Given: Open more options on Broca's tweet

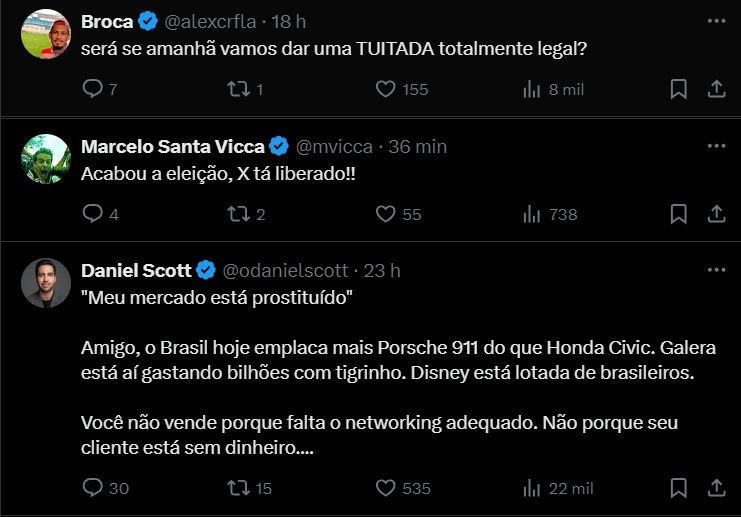Looking at the screenshot, I should [x=716, y=20].
